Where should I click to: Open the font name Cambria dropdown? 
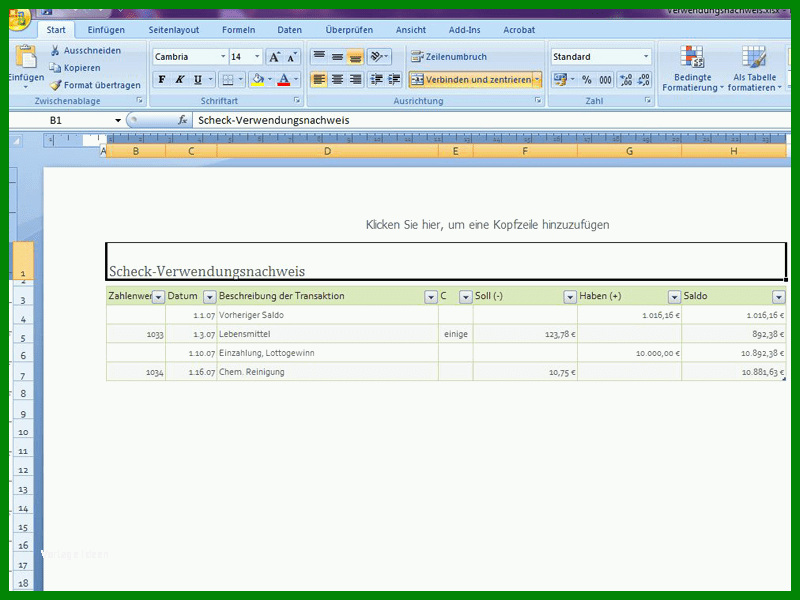[x=223, y=57]
